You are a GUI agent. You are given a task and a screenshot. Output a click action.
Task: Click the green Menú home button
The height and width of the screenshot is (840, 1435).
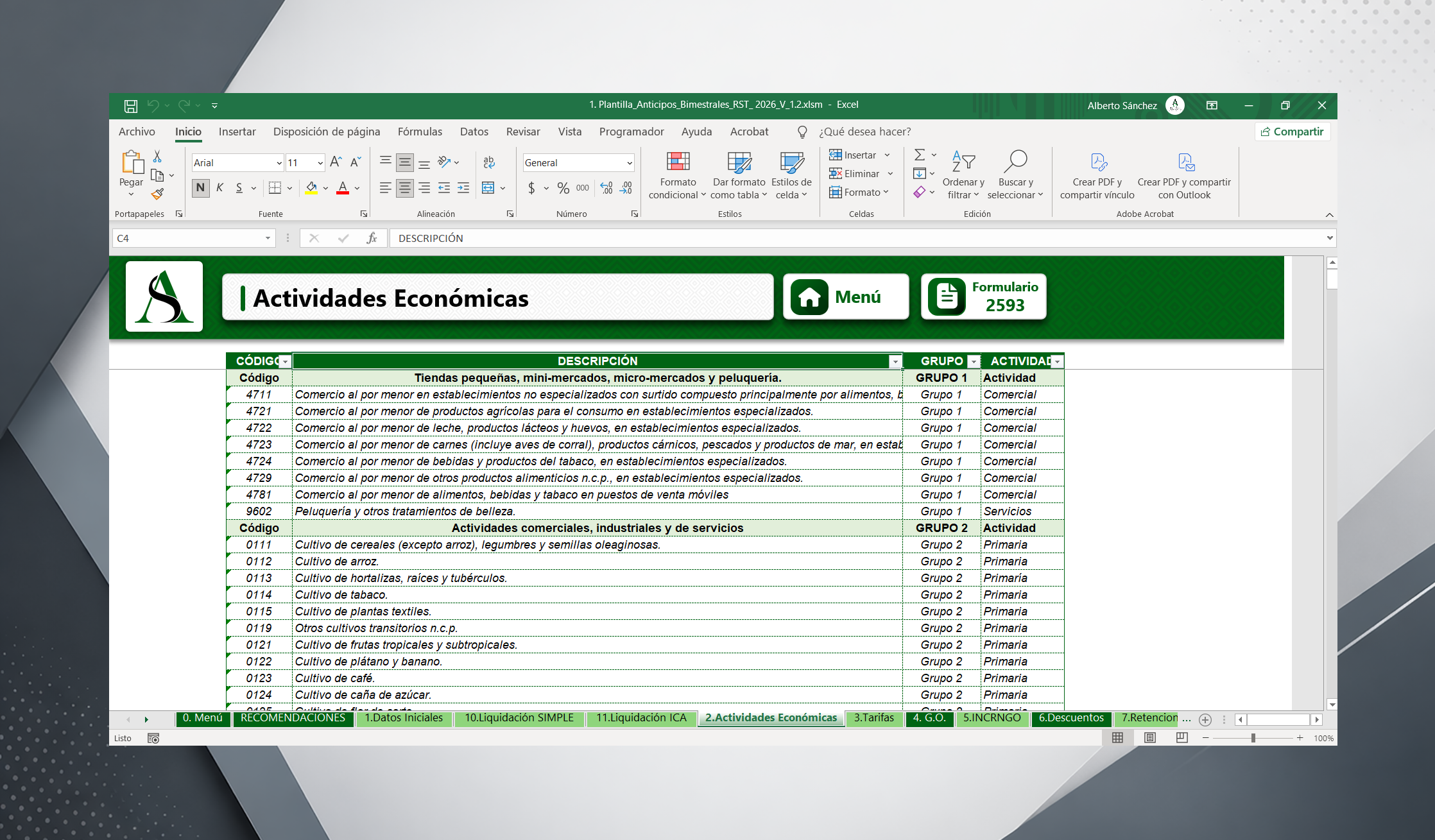pyautogui.click(x=845, y=296)
